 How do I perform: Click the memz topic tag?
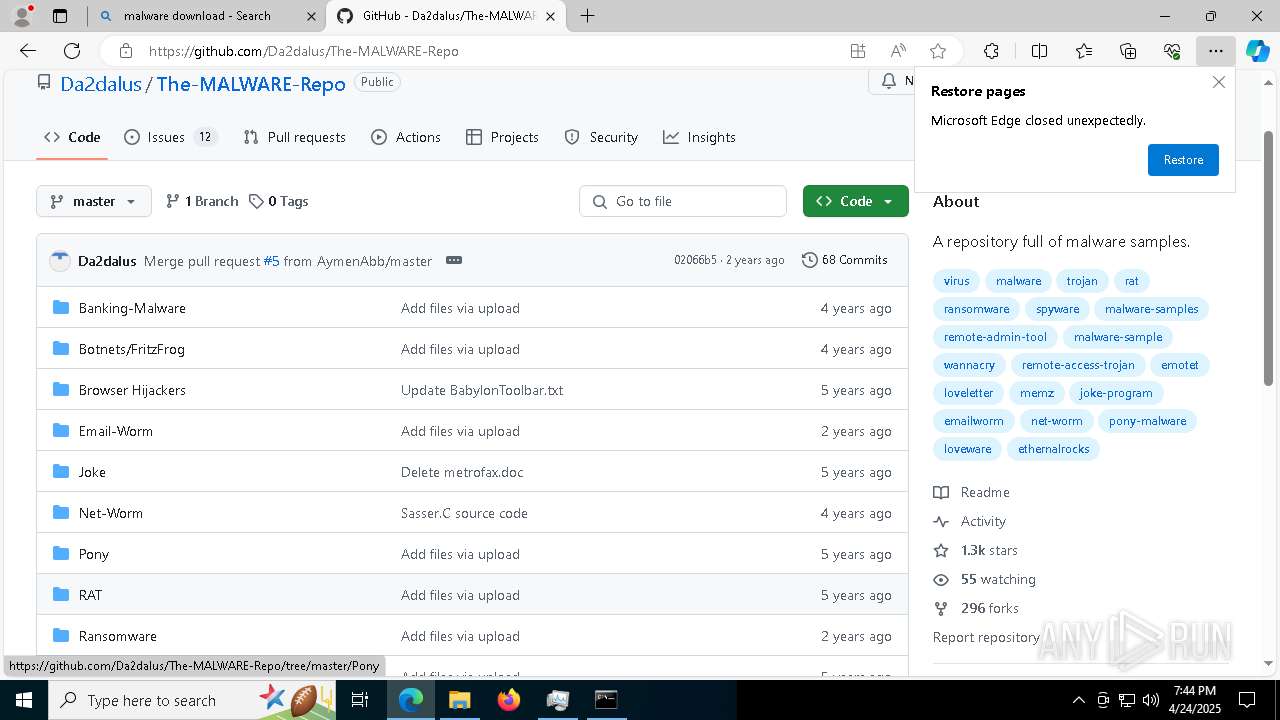[x=1037, y=393]
